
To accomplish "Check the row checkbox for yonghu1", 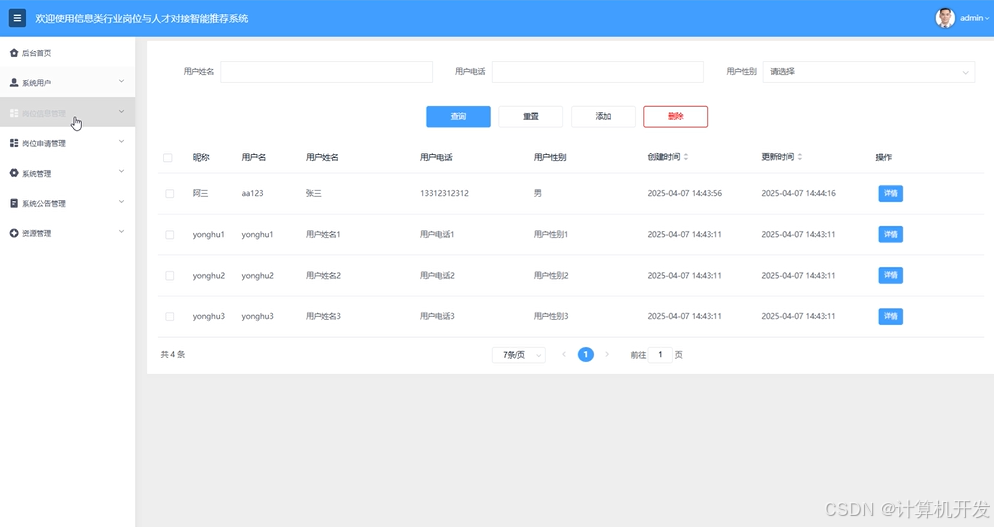I will click(169, 235).
